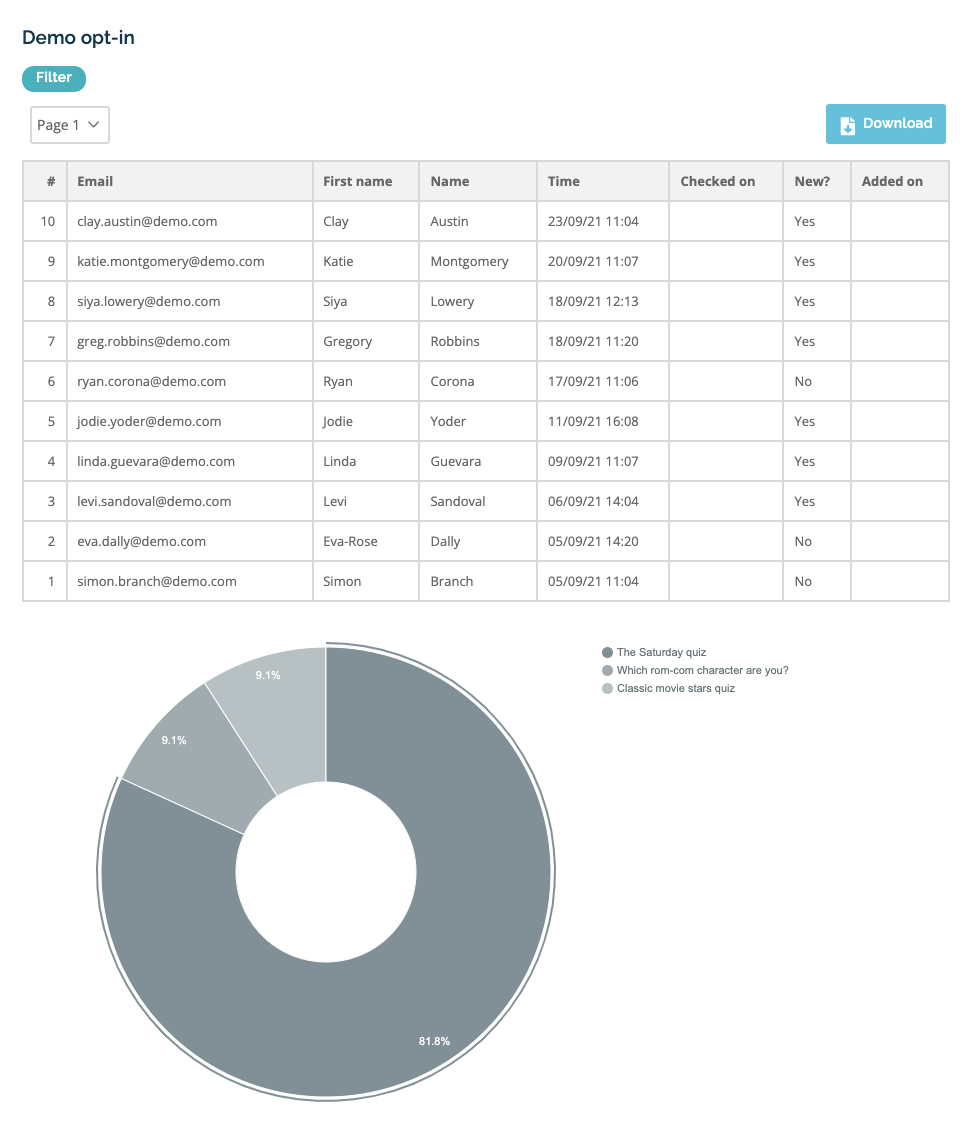
Task: Click the Filter button
Action: click(54, 78)
